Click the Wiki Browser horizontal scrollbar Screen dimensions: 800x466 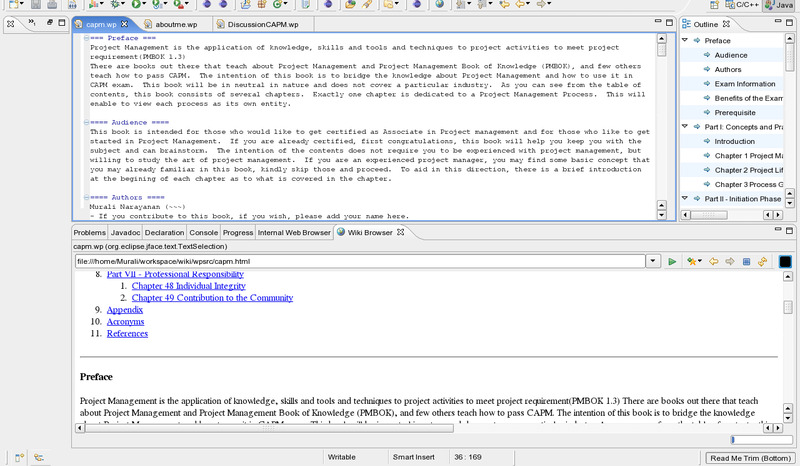400,428
